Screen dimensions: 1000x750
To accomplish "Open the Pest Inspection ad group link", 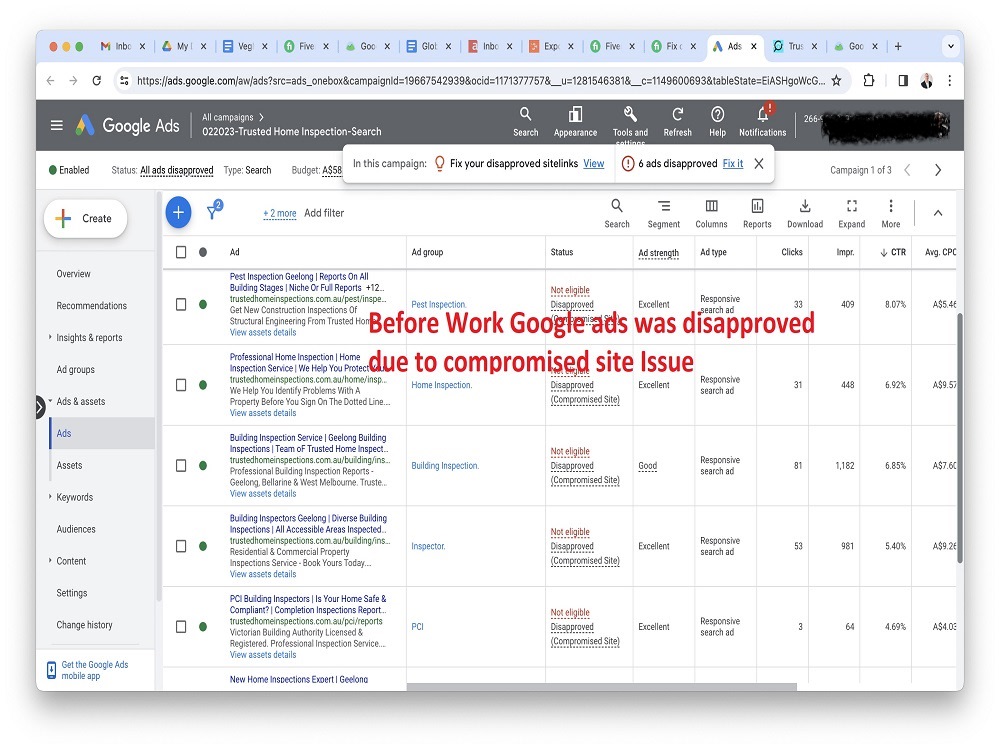I will pyautogui.click(x=439, y=304).
